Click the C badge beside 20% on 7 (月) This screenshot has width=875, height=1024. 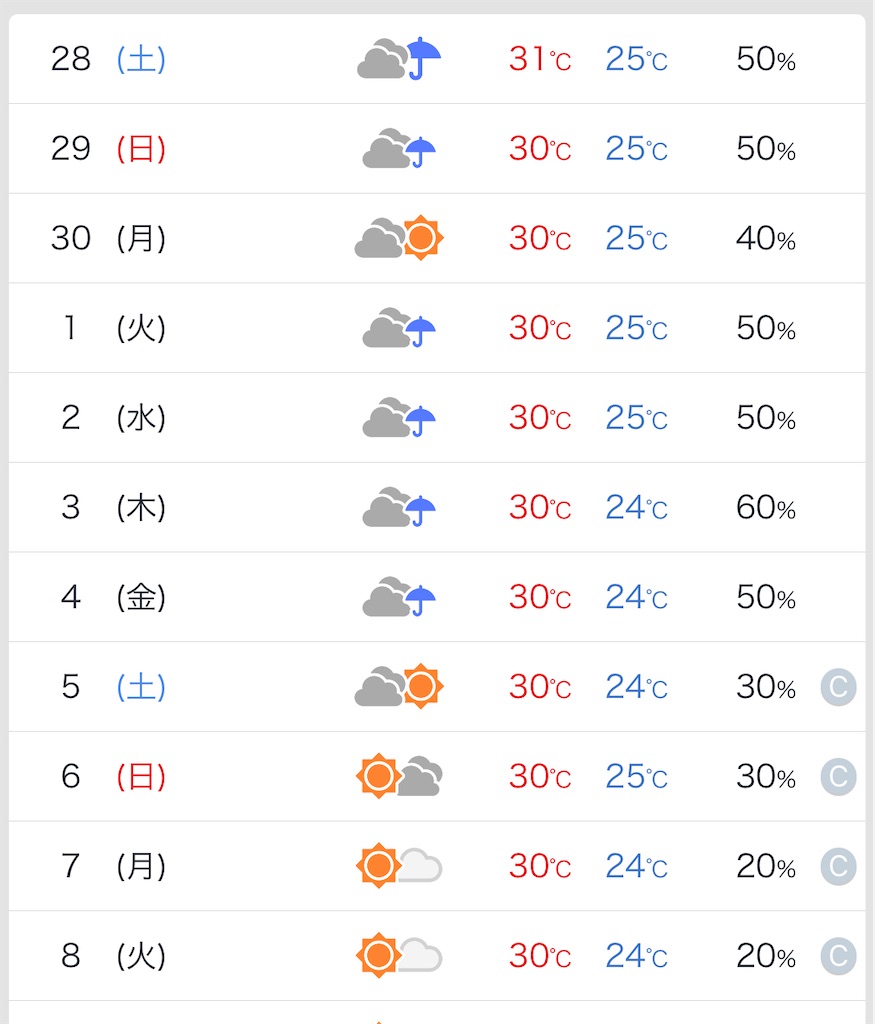838,867
